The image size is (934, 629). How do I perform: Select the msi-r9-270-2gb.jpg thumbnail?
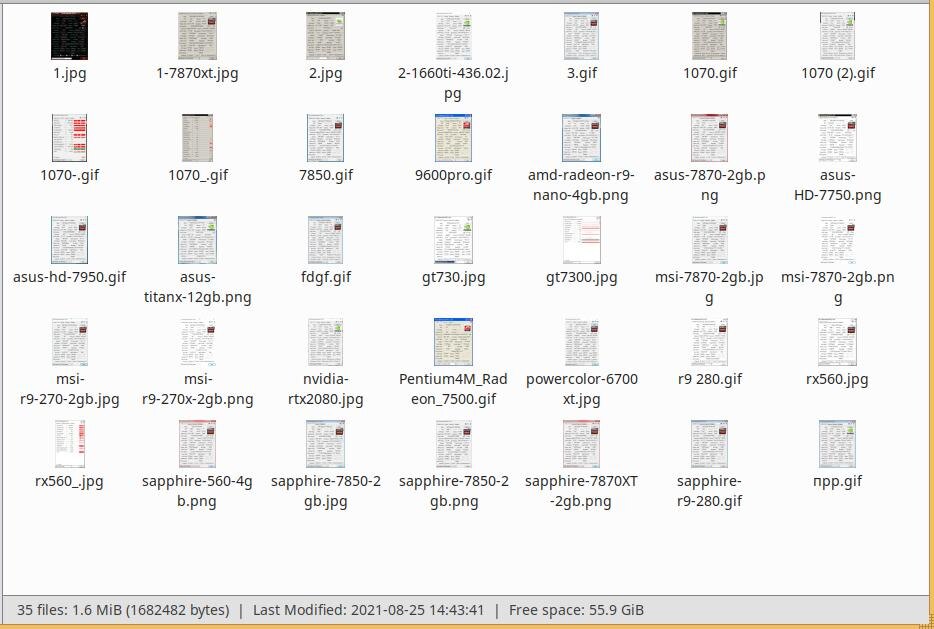click(x=69, y=341)
